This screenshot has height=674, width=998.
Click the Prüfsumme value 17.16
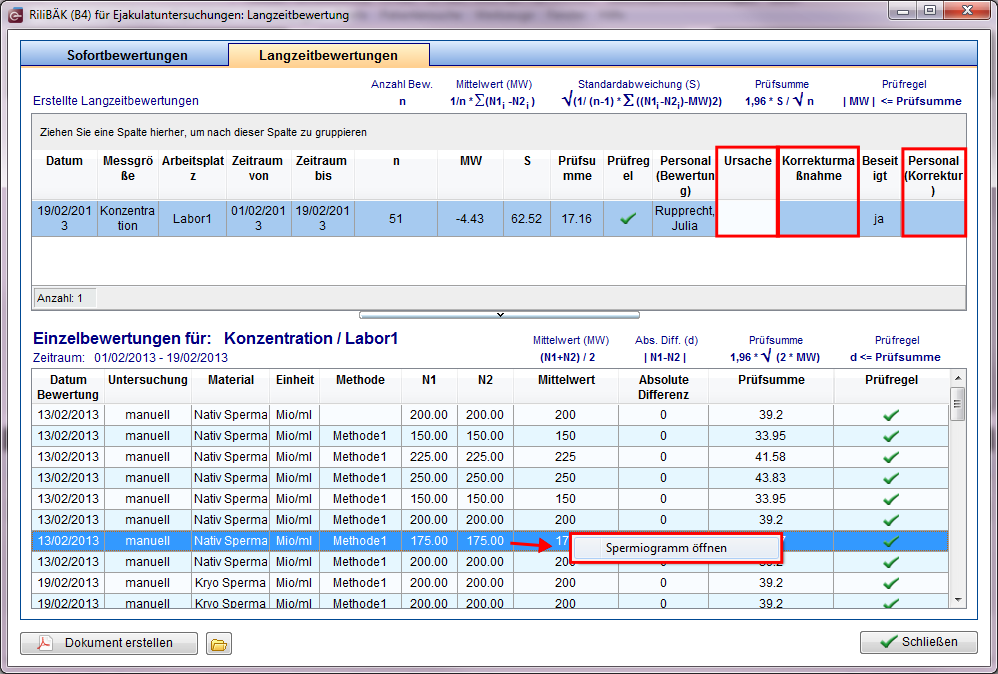(577, 219)
